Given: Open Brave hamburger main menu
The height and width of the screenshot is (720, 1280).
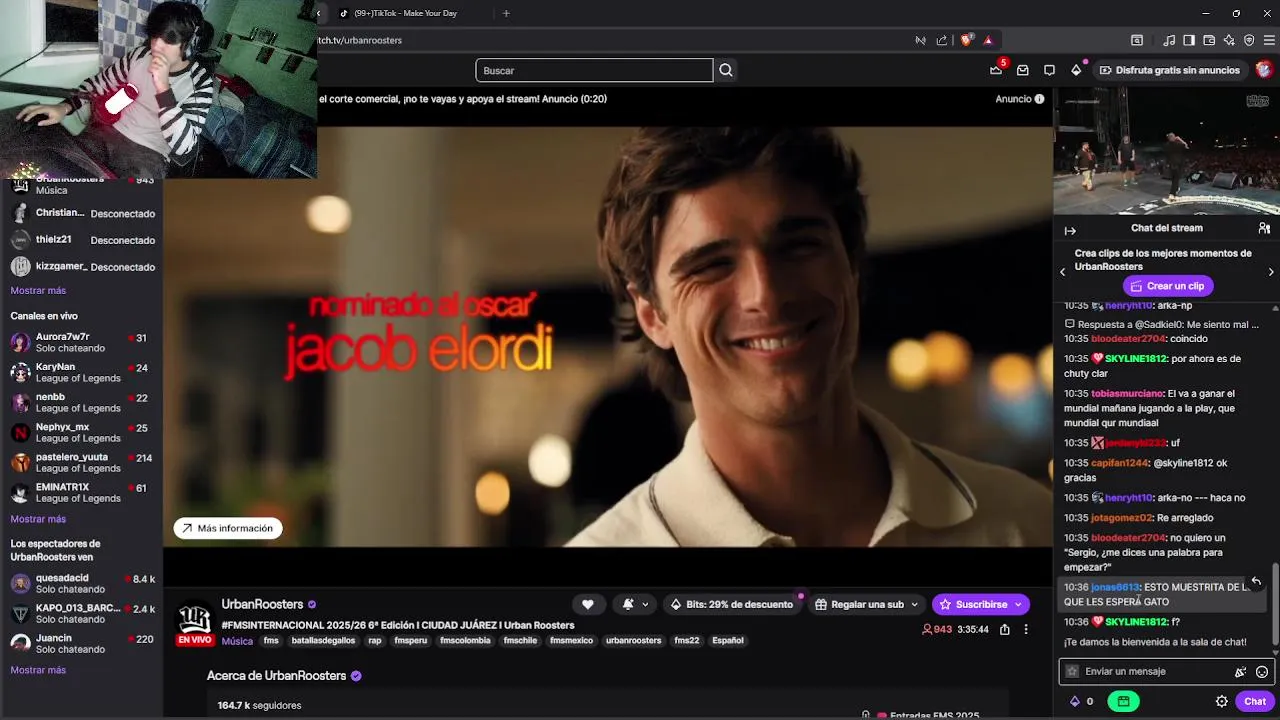Looking at the screenshot, I should (1269, 40).
